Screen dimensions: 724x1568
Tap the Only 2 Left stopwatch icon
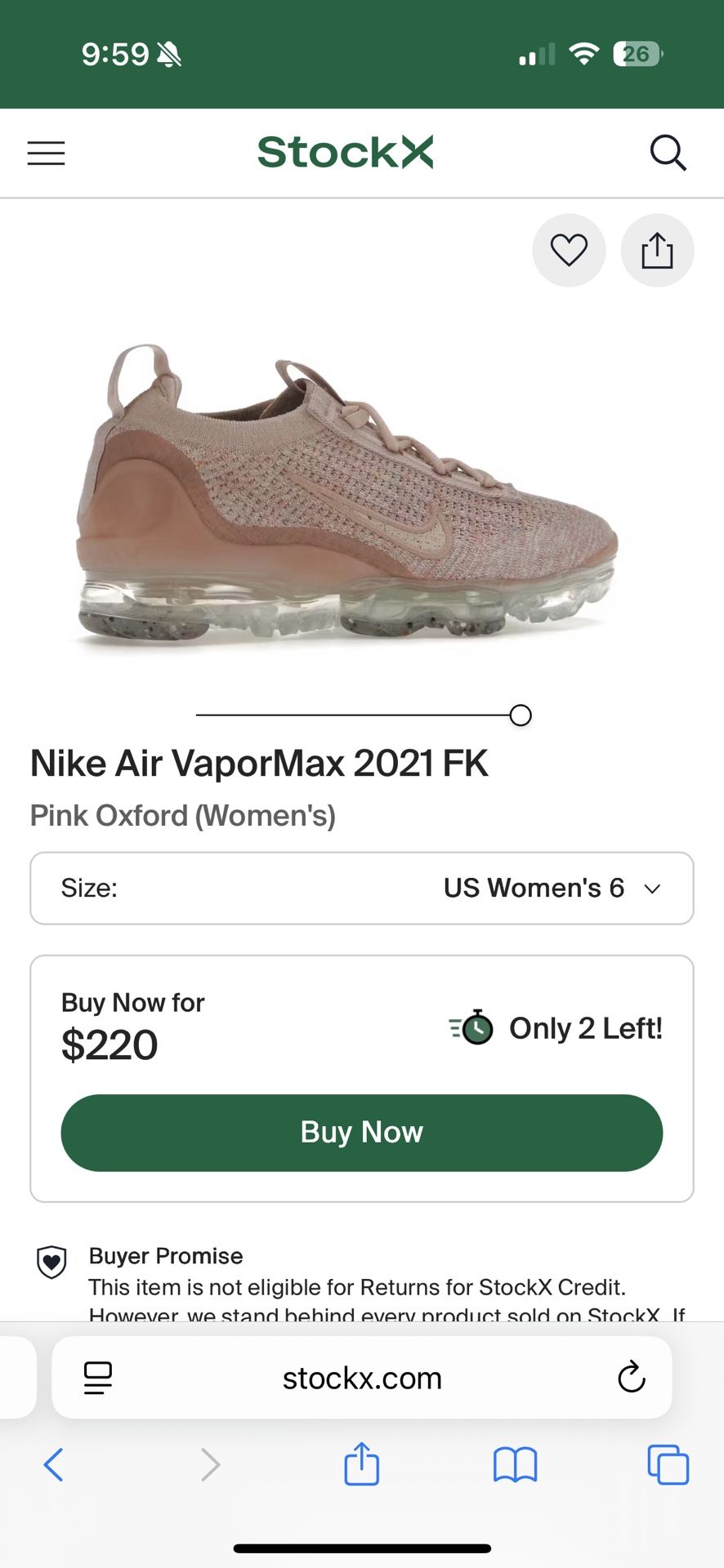[x=472, y=1027]
